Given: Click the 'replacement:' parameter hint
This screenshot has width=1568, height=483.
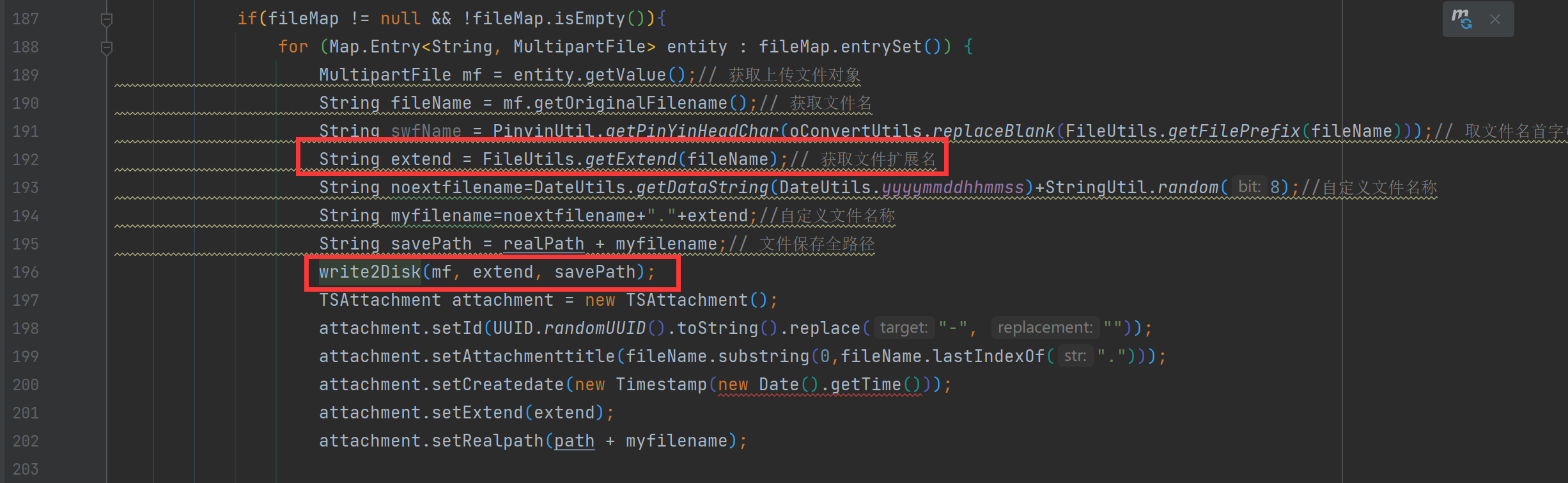Looking at the screenshot, I should [1045, 328].
